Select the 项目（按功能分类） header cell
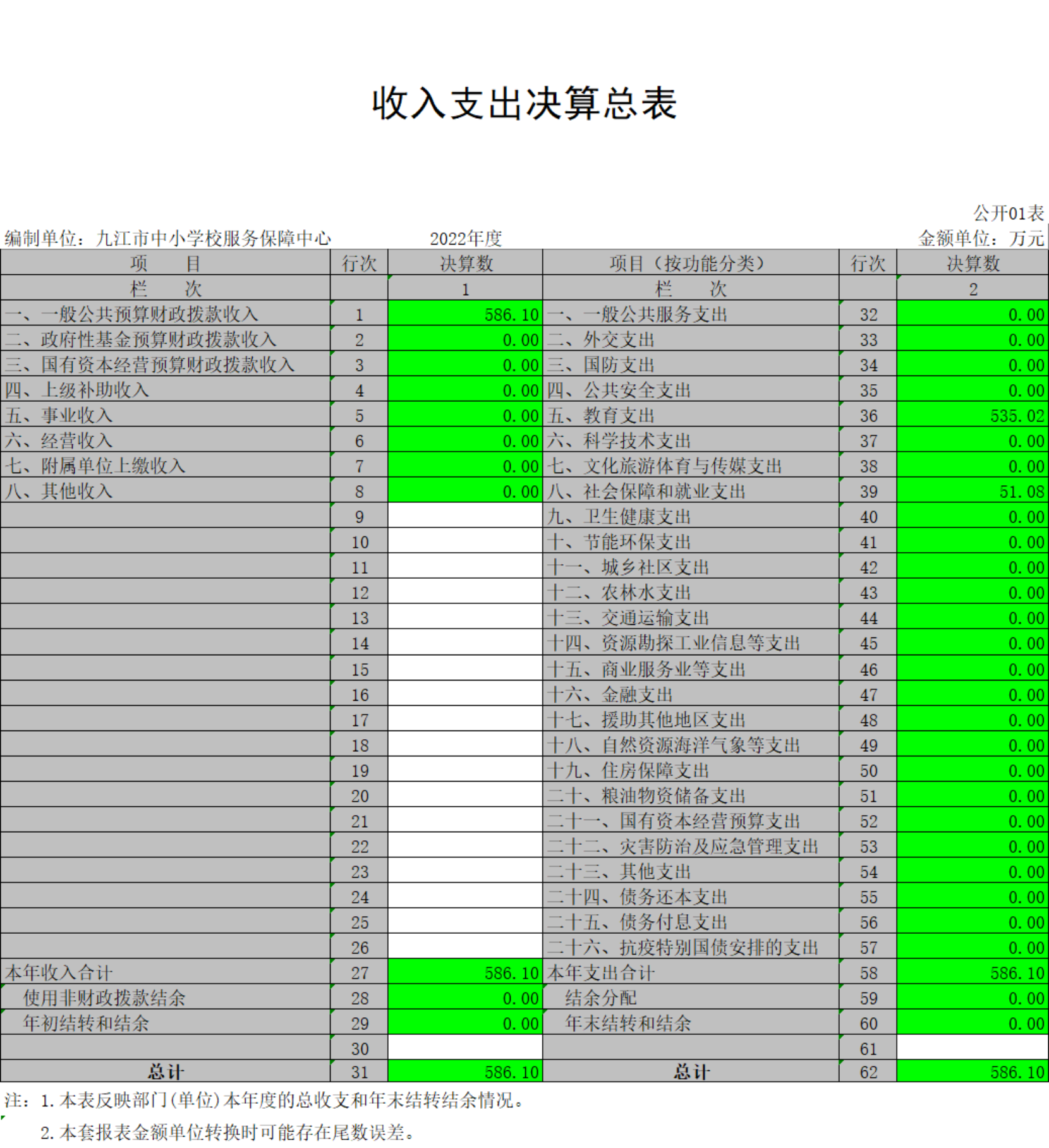 [x=690, y=263]
